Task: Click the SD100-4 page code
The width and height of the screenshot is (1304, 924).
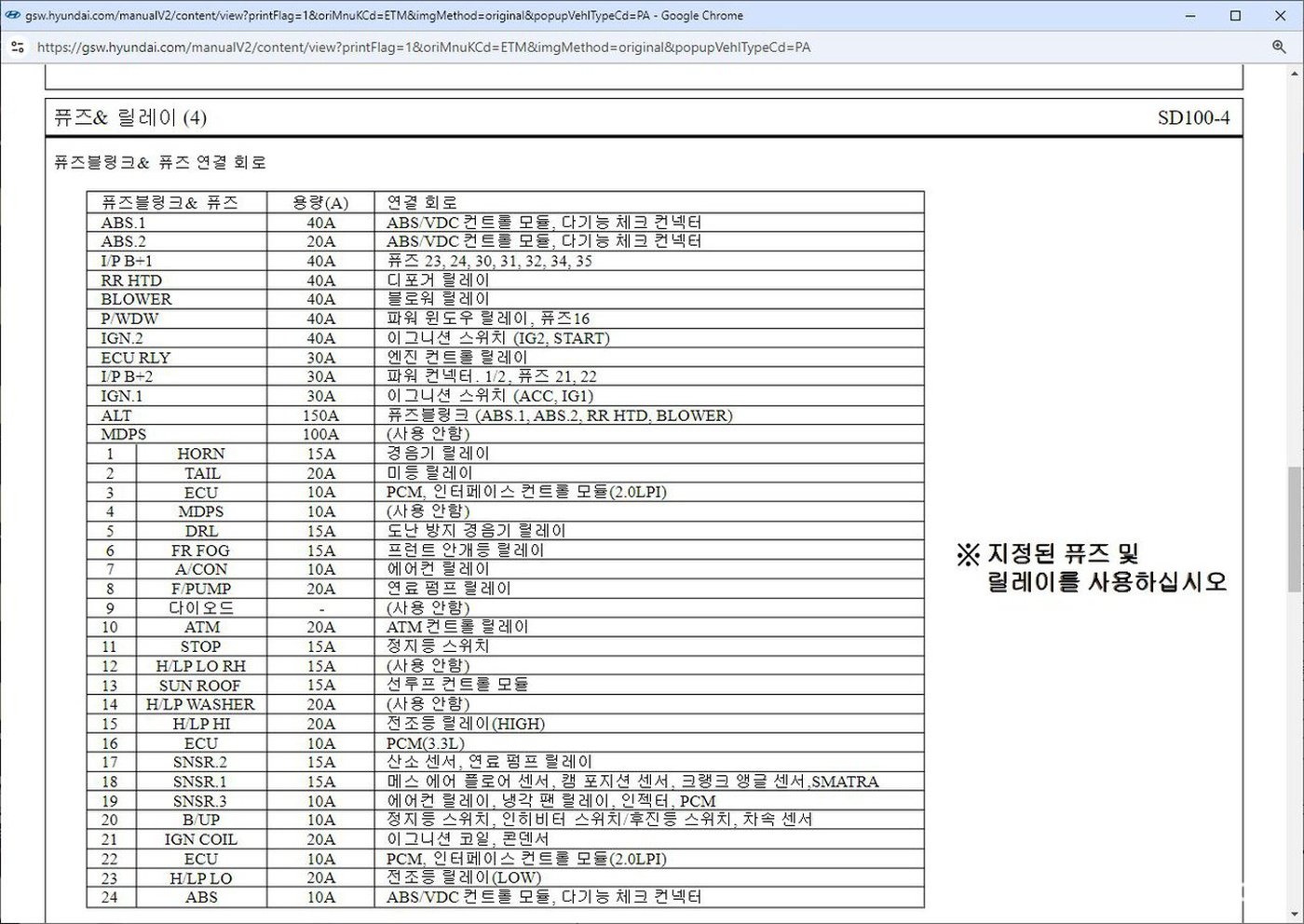Action: click(x=1193, y=117)
